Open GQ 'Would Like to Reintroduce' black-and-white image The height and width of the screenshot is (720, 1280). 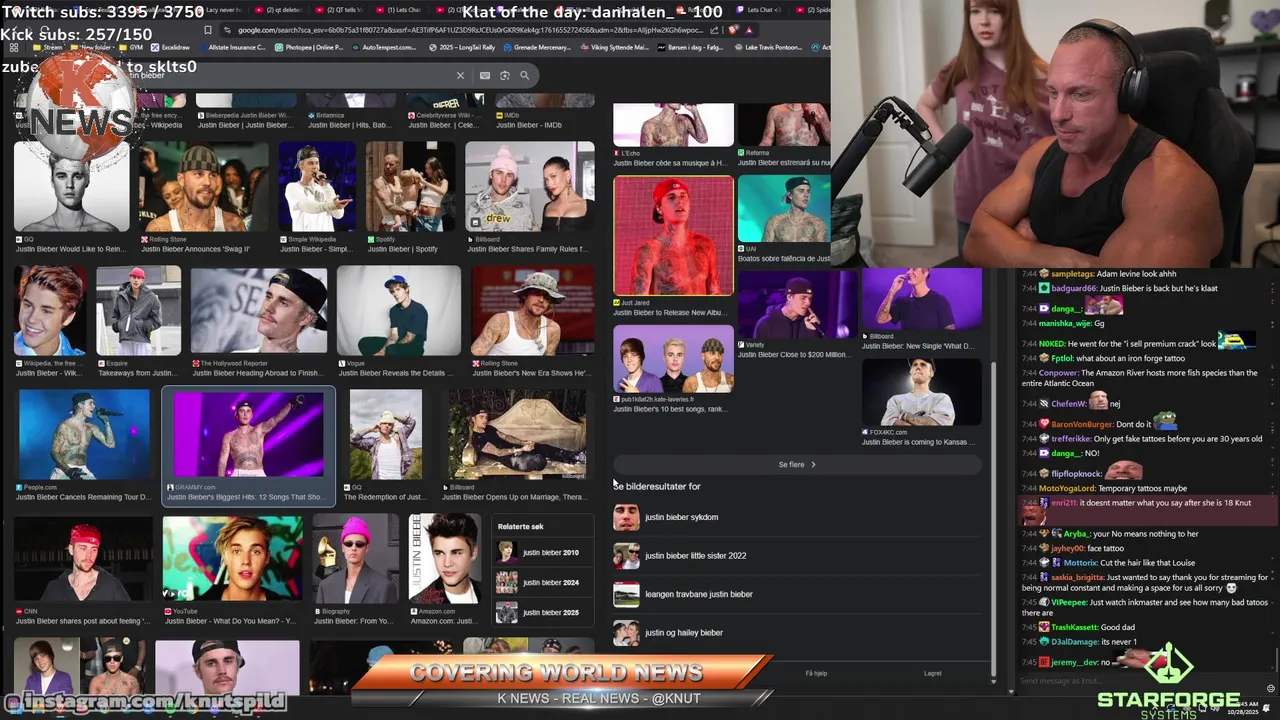coord(71,187)
